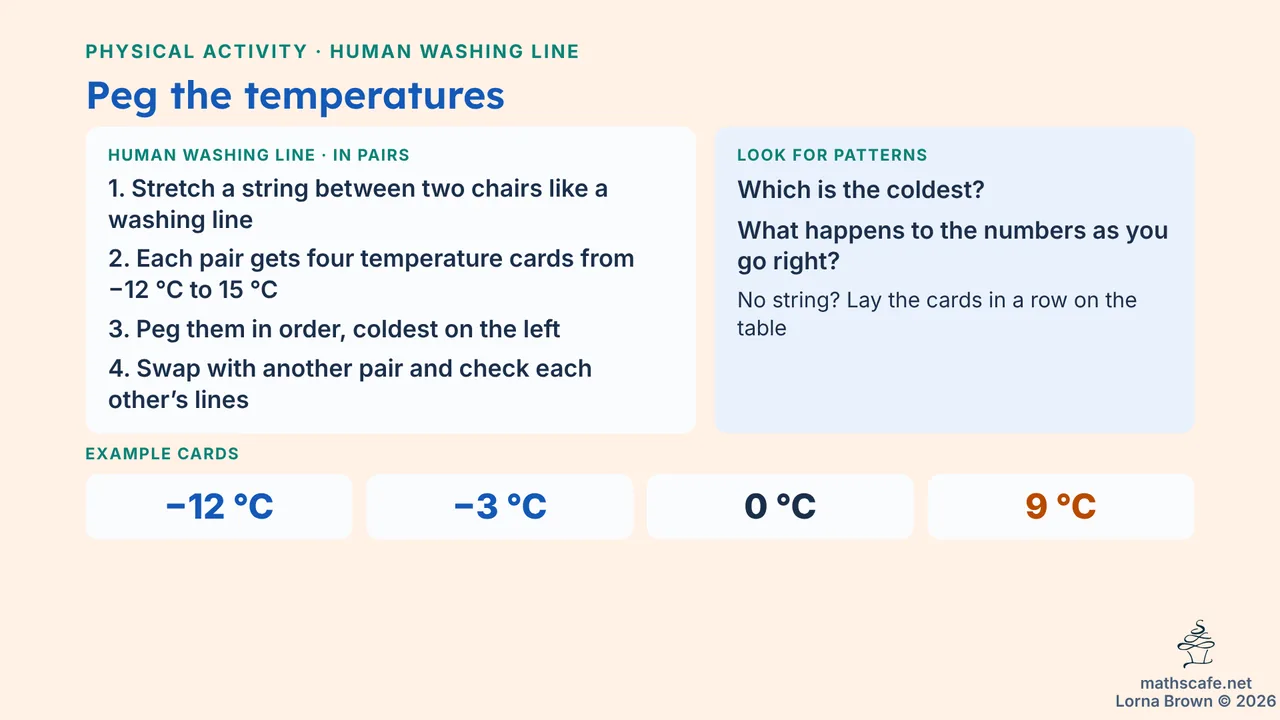The height and width of the screenshot is (720, 1280).
Task: Click the No string? hint text
Action: [x=937, y=314]
